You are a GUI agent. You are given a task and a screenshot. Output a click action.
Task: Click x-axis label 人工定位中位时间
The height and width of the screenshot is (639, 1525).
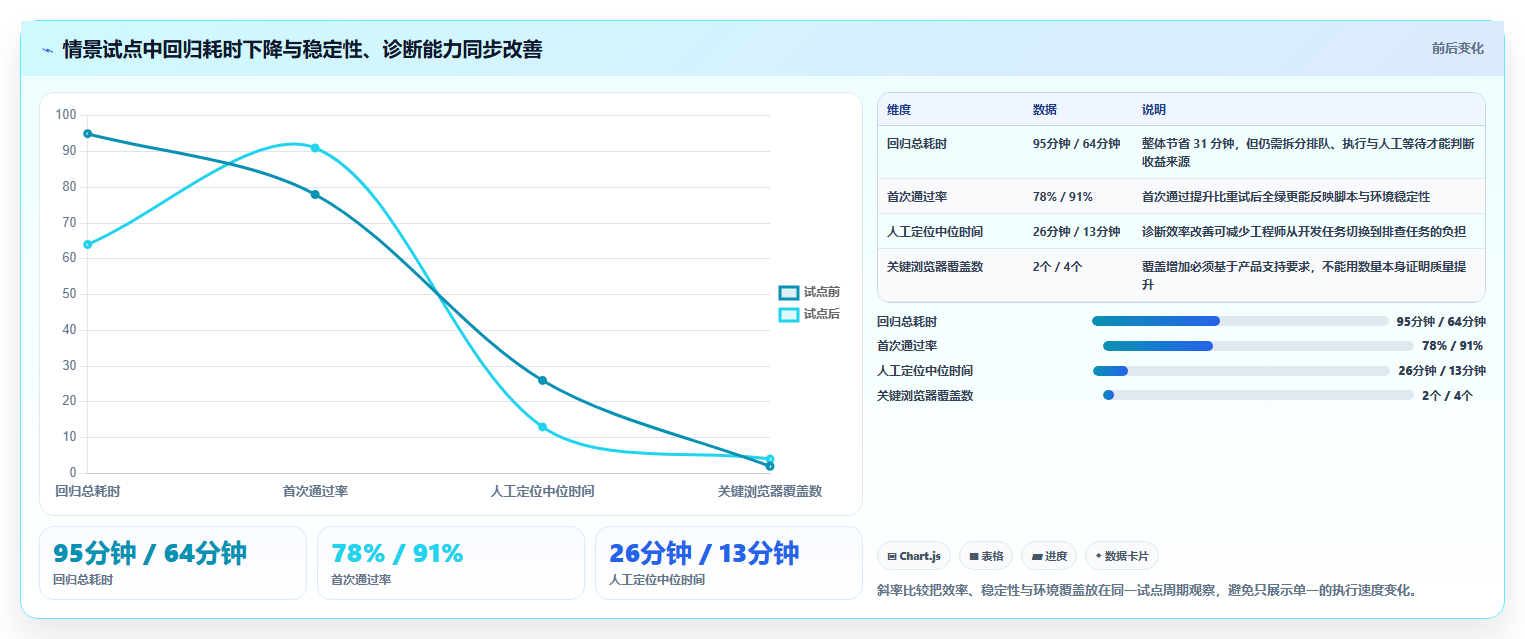click(x=542, y=491)
